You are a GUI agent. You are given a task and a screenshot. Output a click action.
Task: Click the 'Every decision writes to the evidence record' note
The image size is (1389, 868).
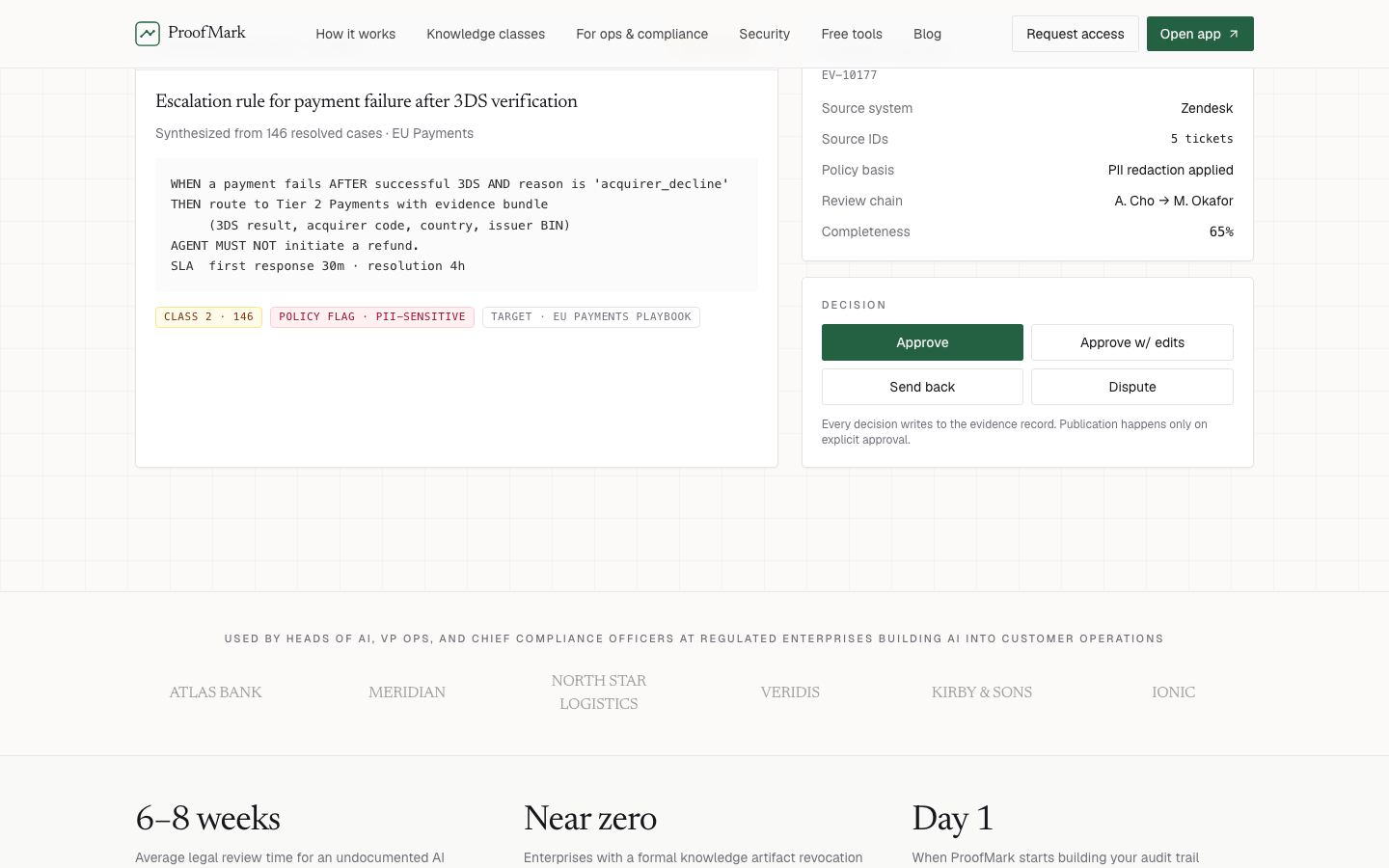click(x=1014, y=432)
